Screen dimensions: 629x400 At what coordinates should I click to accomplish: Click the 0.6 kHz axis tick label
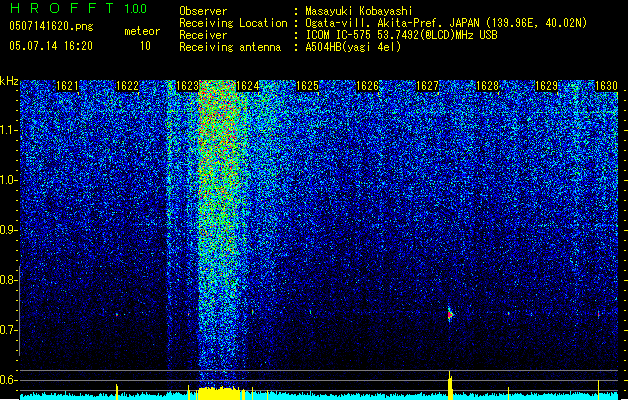7,380
